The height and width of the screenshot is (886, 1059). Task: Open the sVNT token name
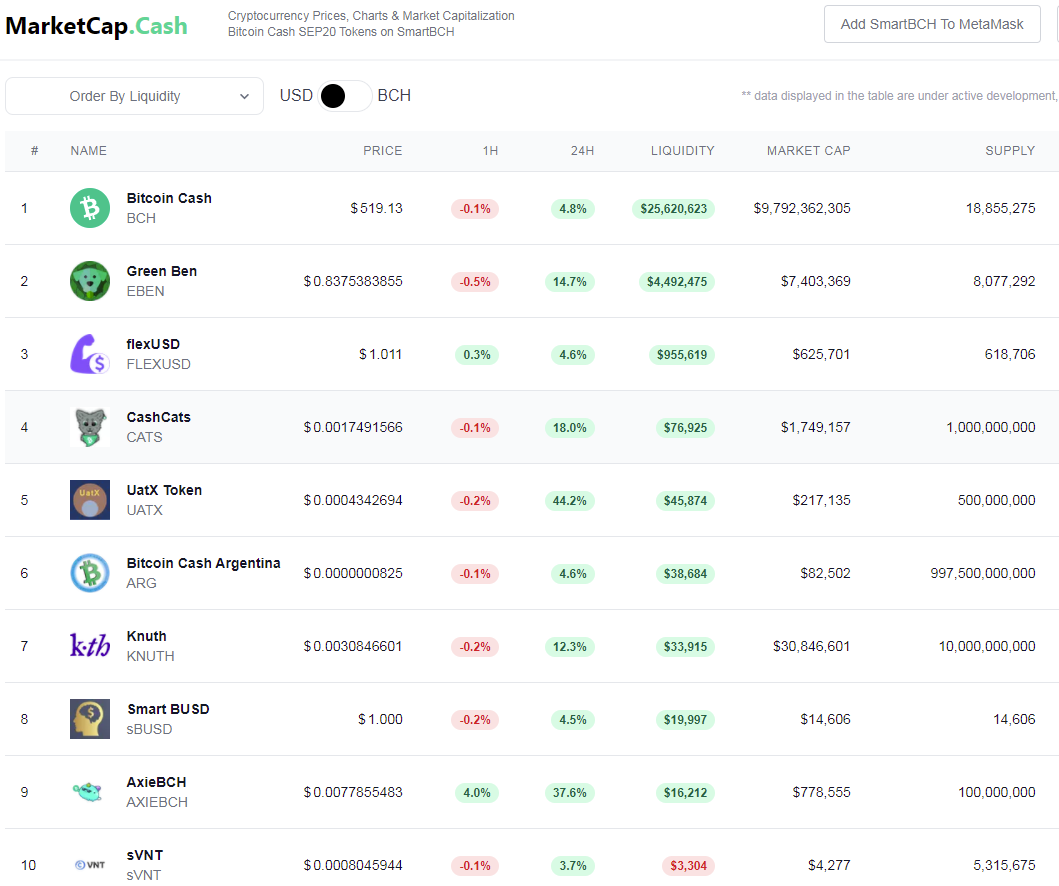145,854
